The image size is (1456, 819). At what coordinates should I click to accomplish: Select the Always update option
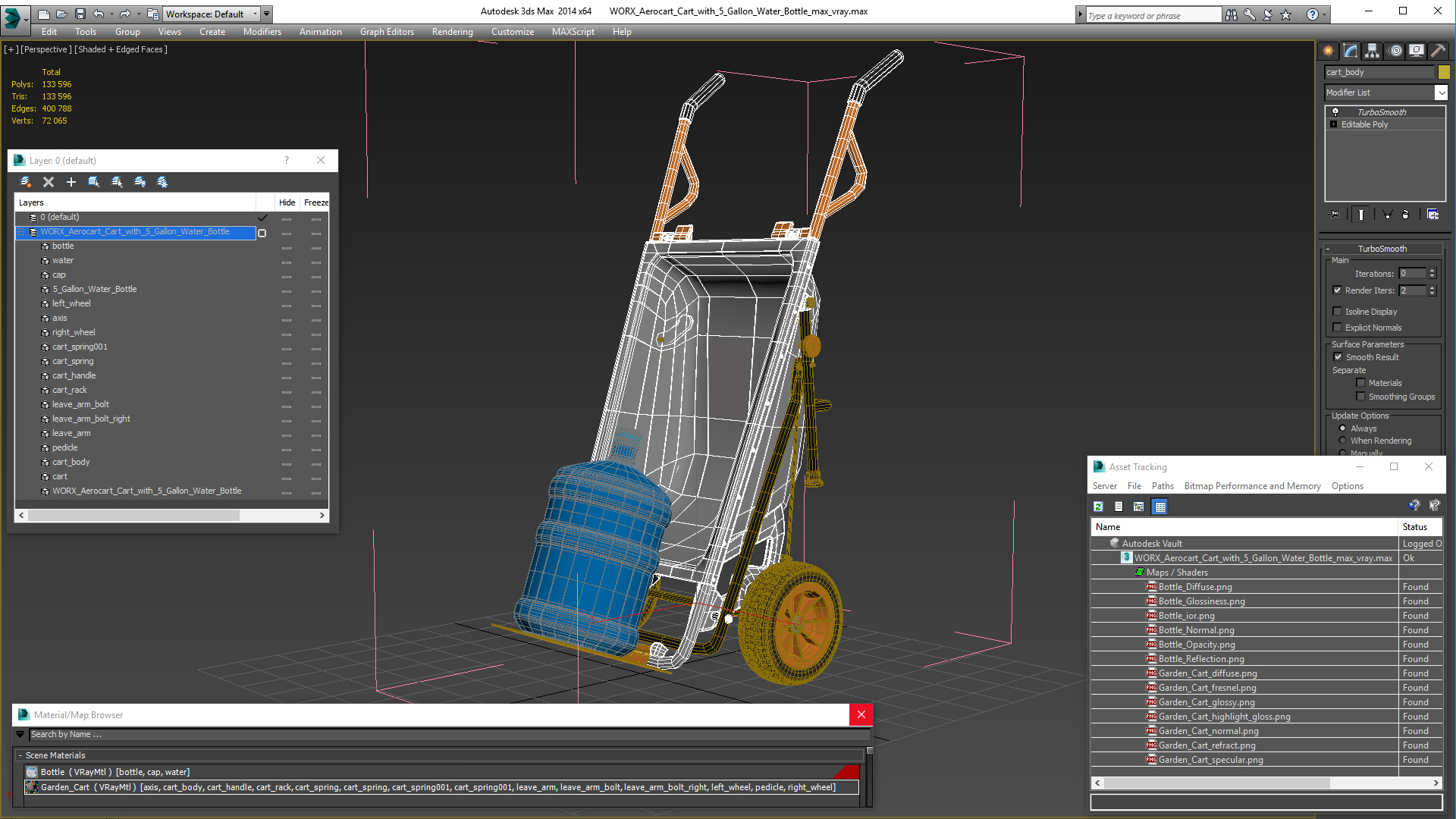[x=1343, y=428]
